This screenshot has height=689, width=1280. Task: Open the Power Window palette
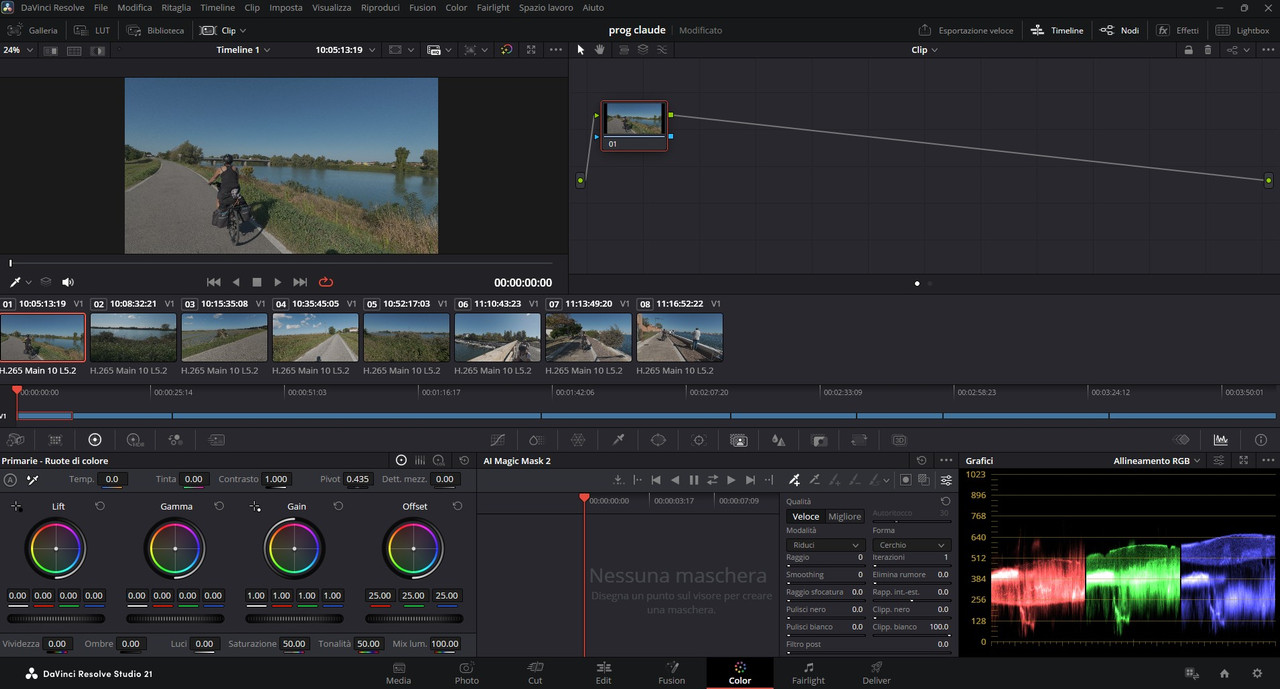(x=658, y=440)
